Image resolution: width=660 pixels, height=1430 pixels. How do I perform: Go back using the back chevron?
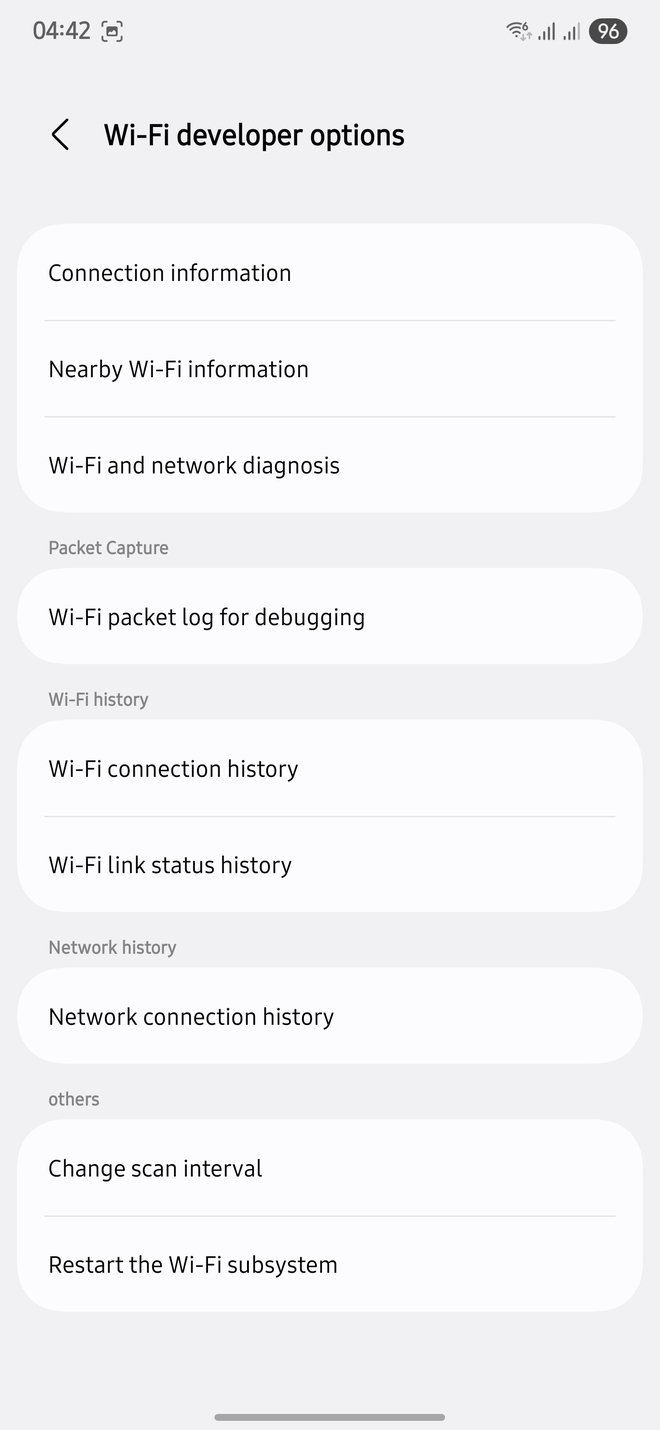coord(60,134)
